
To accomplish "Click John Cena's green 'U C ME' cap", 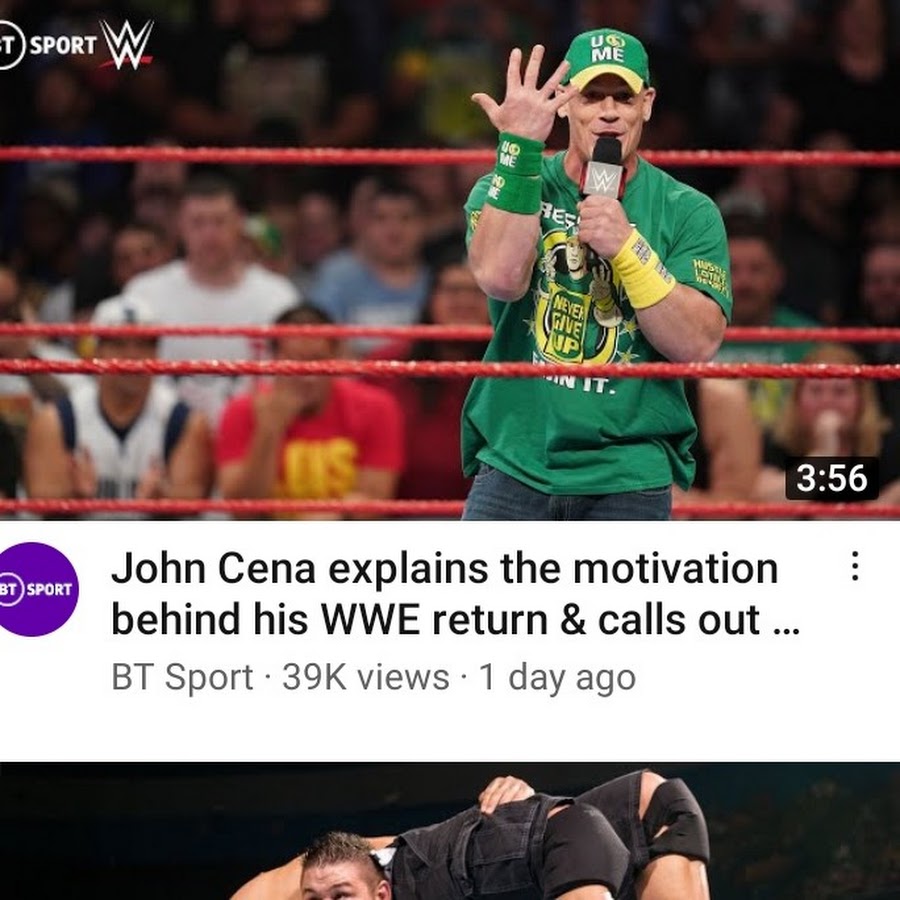I will point(607,60).
